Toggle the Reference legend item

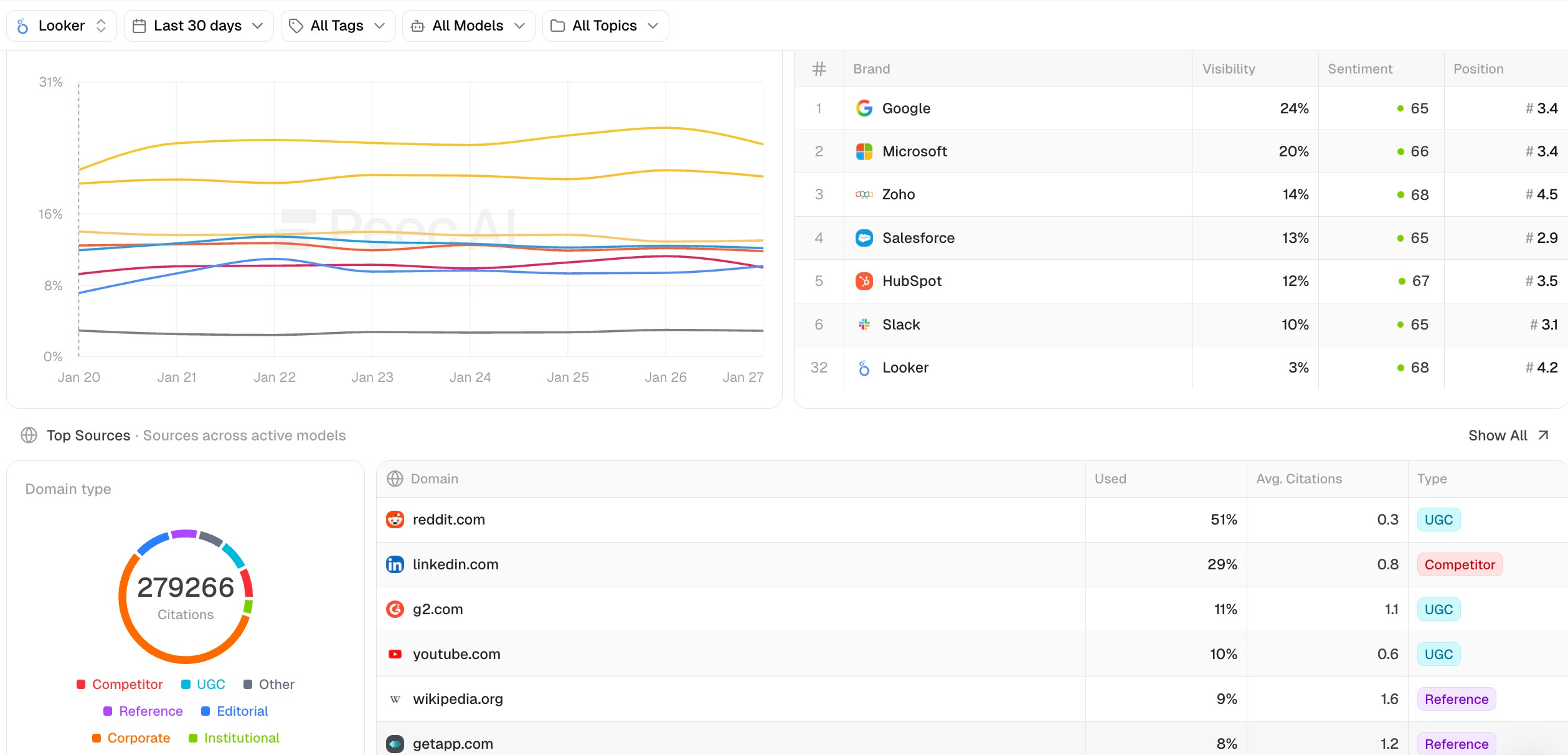pos(143,711)
